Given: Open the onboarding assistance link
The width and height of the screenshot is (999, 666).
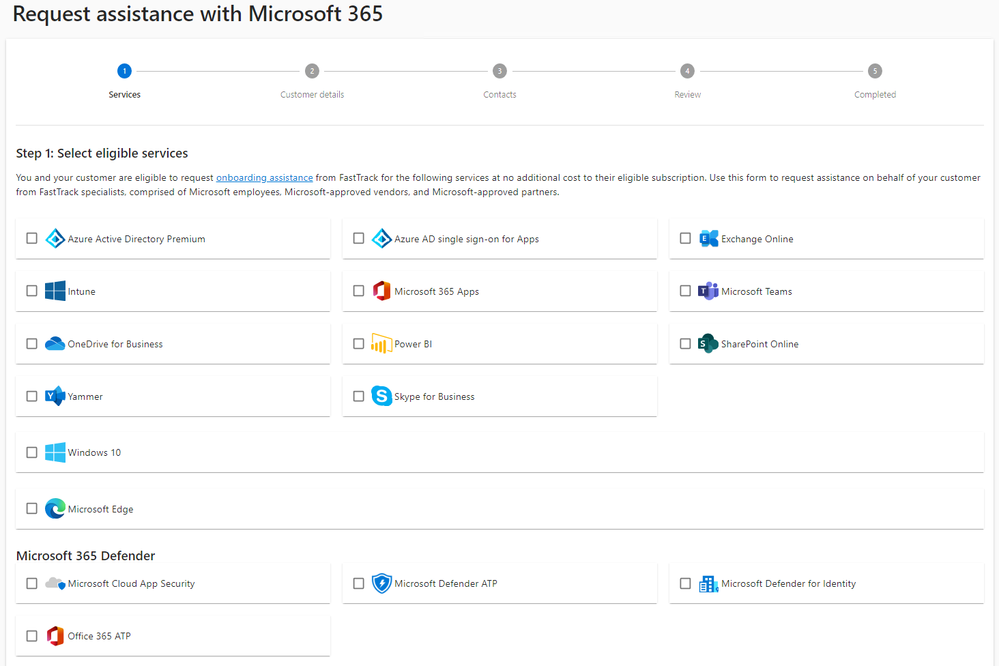Looking at the screenshot, I should (x=264, y=178).
